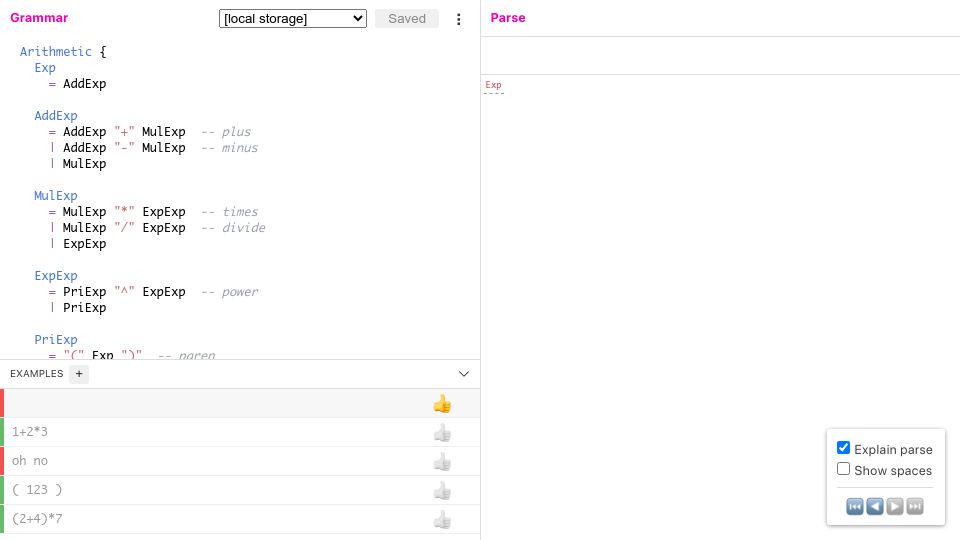The image size is (960, 540).
Task: Jump to first parse step
Action: pos(855,506)
